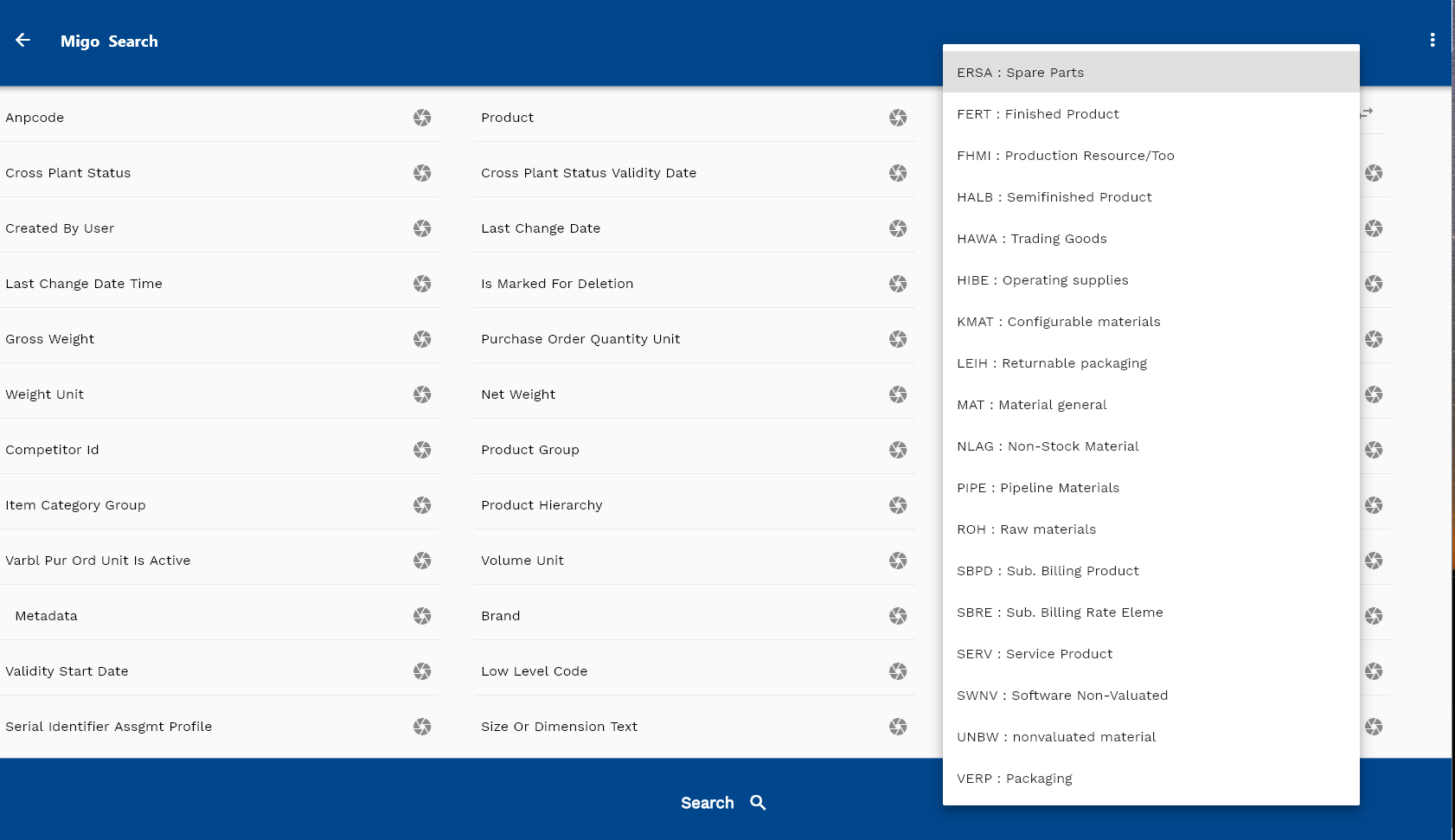Click the aperture icon beside Product field
This screenshot has width=1455, height=840.
point(898,118)
